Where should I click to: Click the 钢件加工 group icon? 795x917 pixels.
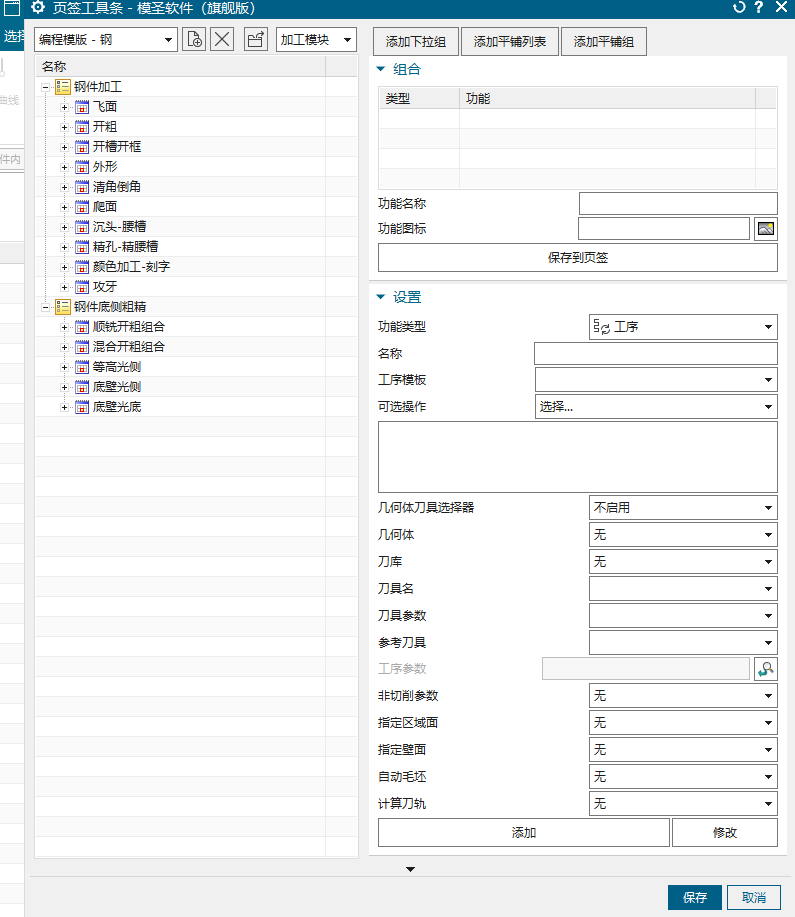click(63, 87)
